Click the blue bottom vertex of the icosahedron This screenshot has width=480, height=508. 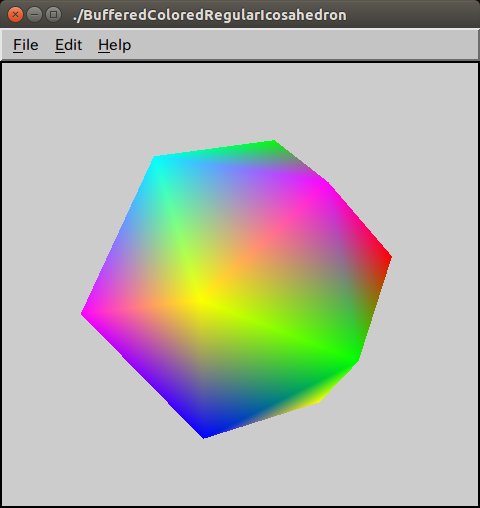[204, 435]
